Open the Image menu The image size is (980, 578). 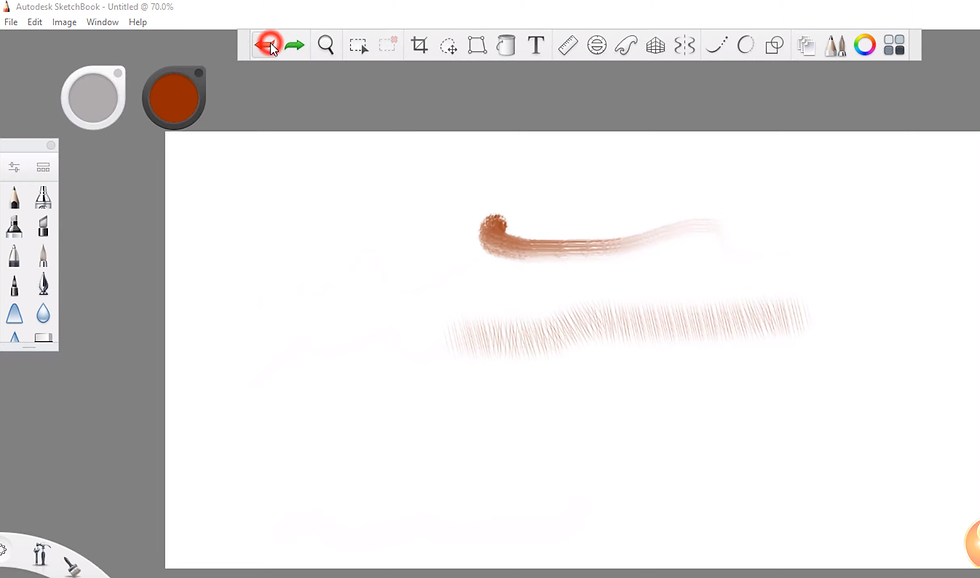[x=64, y=22]
